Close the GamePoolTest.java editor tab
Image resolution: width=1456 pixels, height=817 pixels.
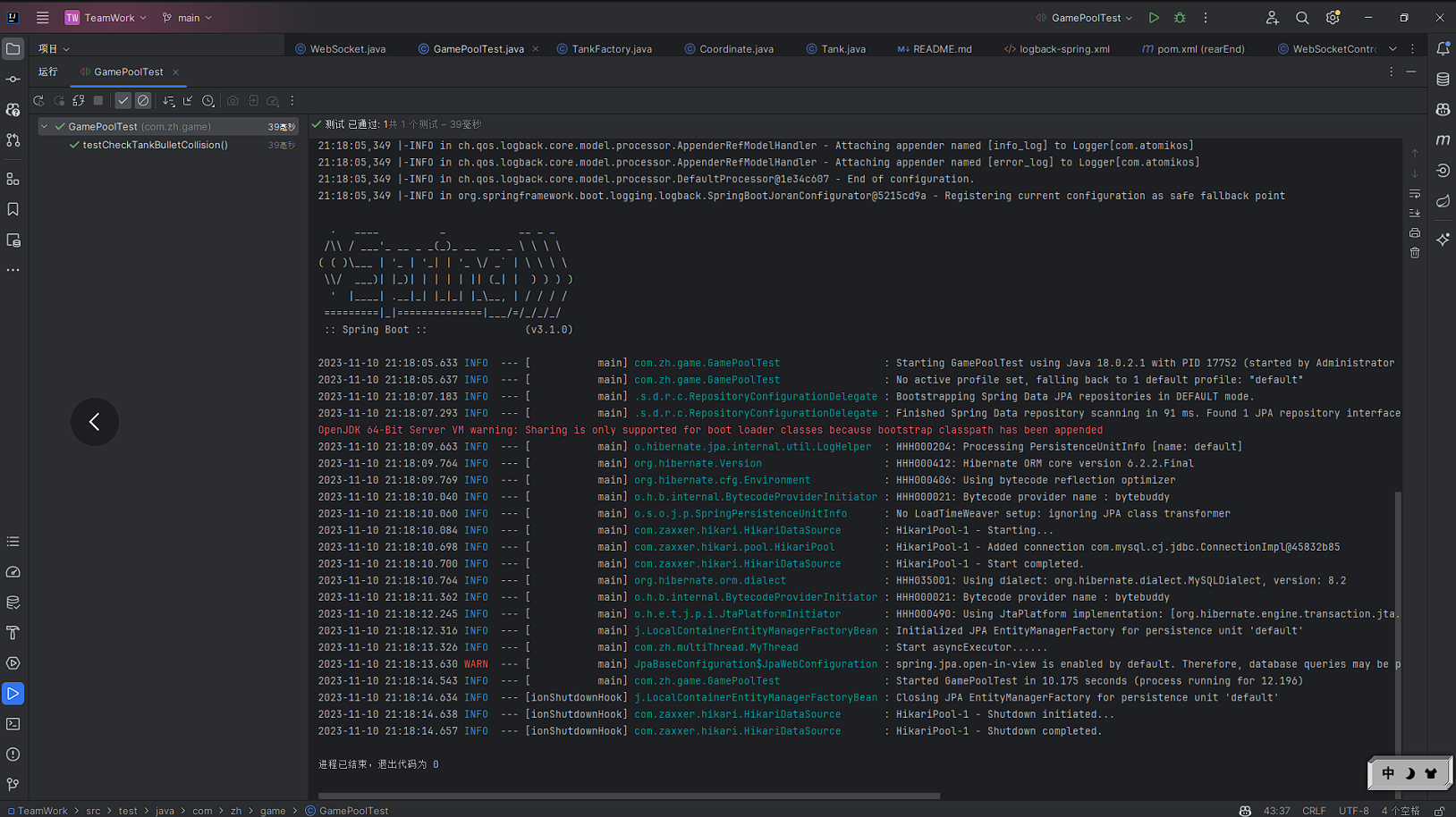(536, 49)
